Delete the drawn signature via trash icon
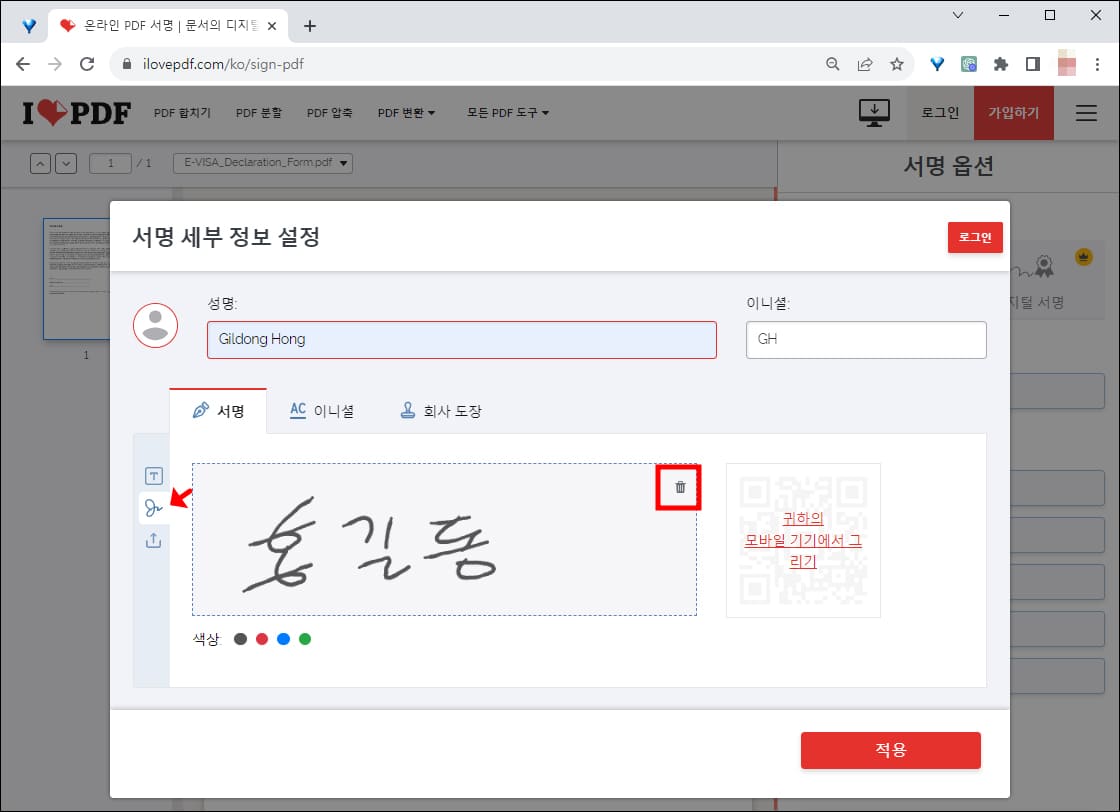1120x812 pixels. point(678,487)
